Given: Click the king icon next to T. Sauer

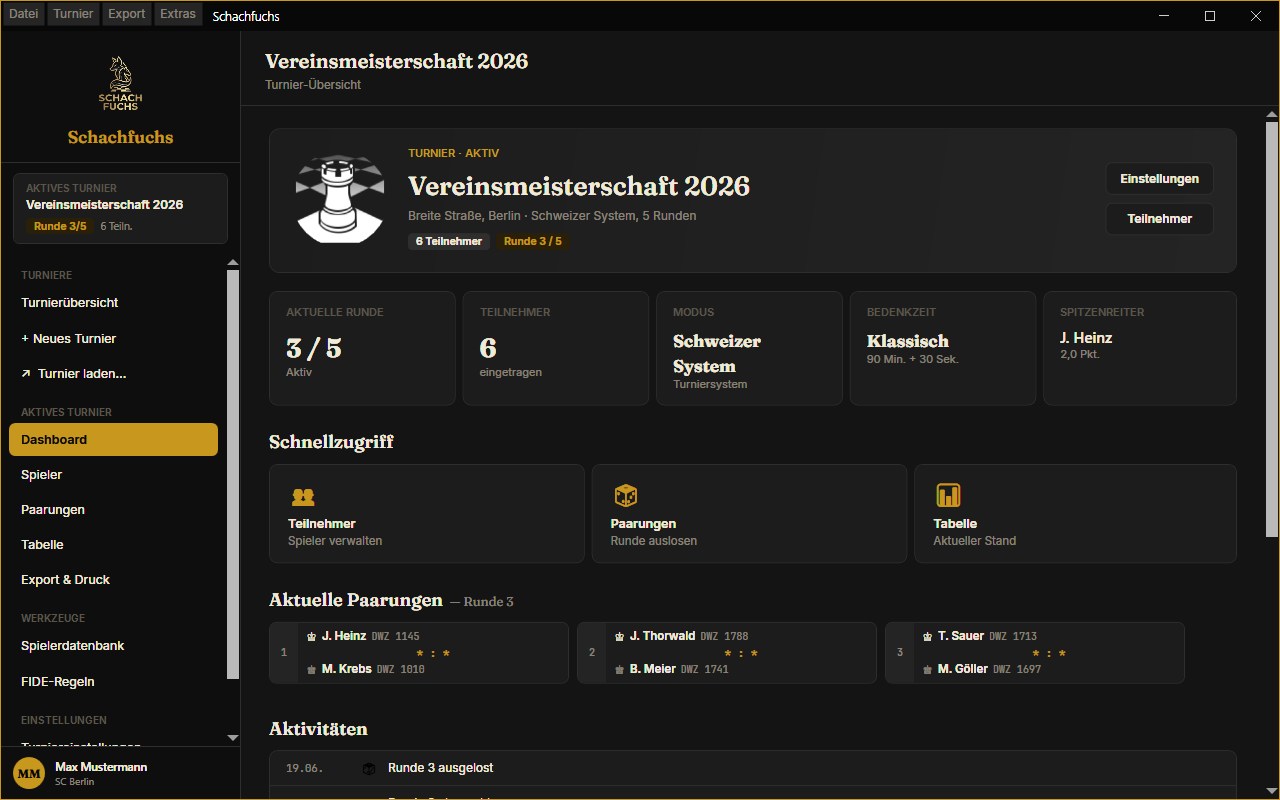Looking at the screenshot, I should 927,636.
